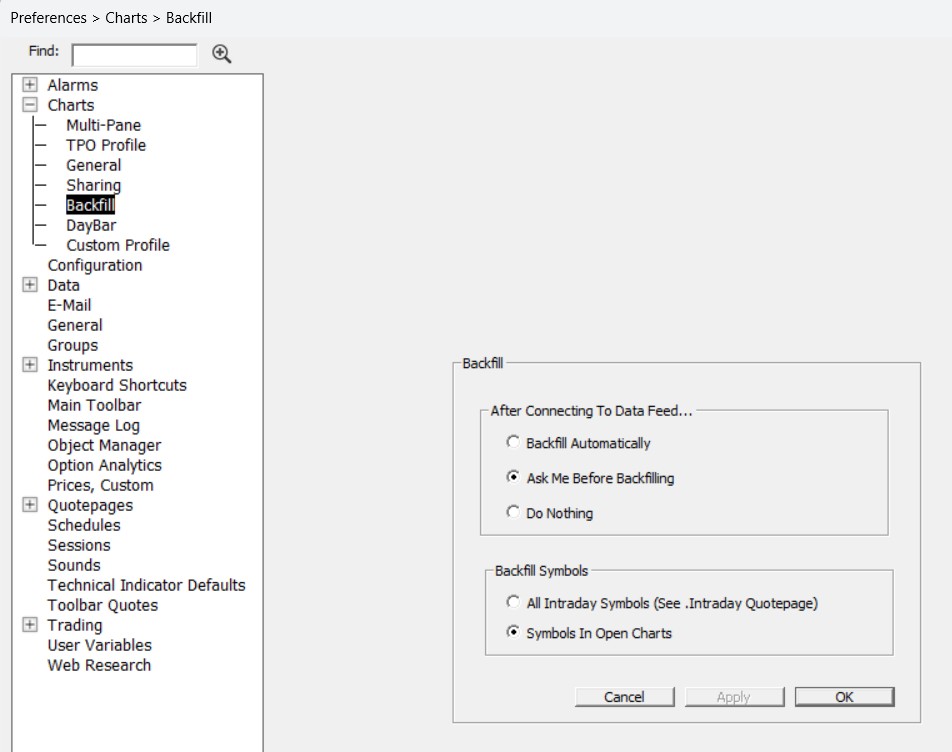The height and width of the screenshot is (752, 952).
Task: Expand the Trading tree node
Action: pos(30,625)
